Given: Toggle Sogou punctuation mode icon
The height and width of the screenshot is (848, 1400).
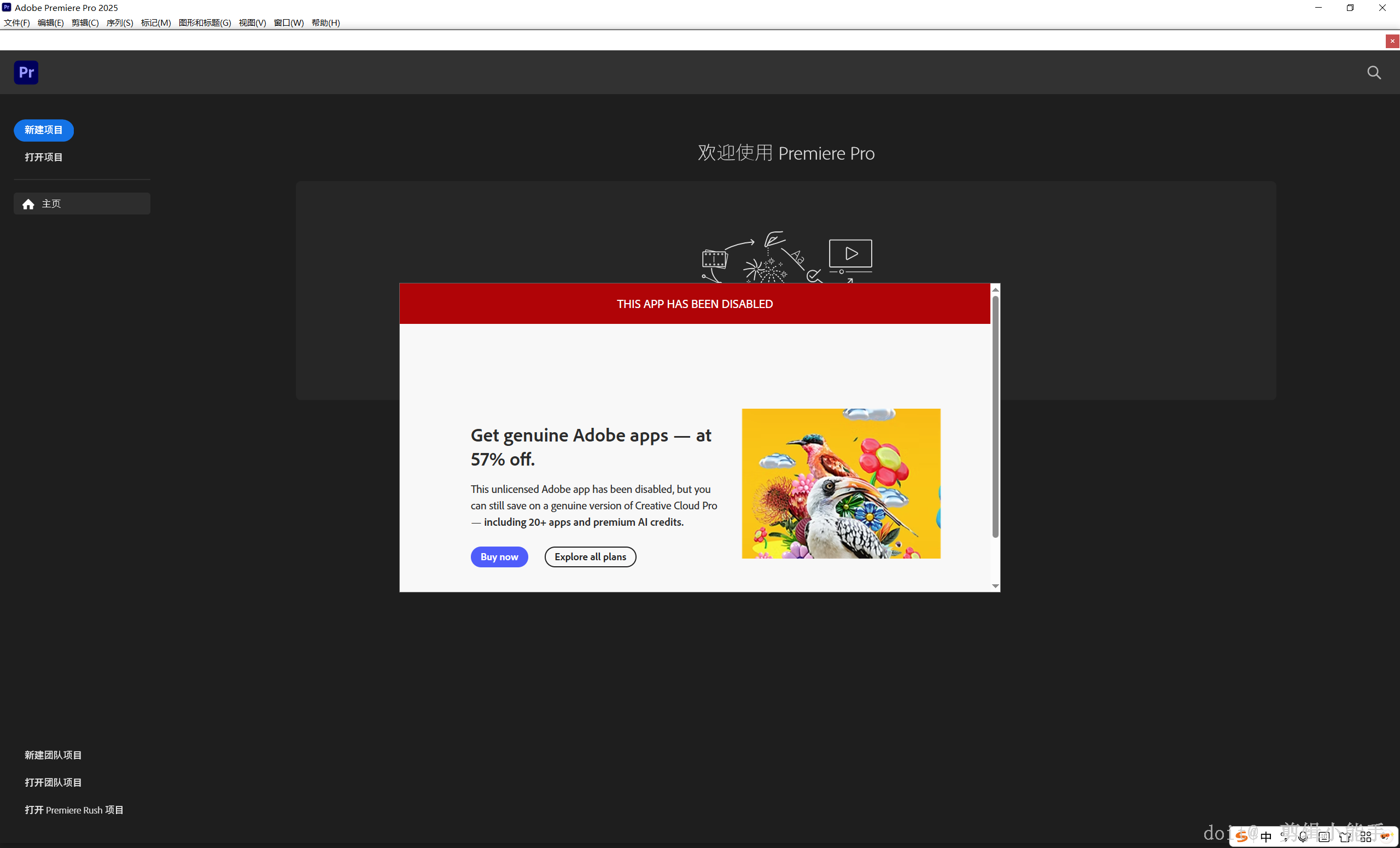Looking at the screenshot, I should 1285,836.
